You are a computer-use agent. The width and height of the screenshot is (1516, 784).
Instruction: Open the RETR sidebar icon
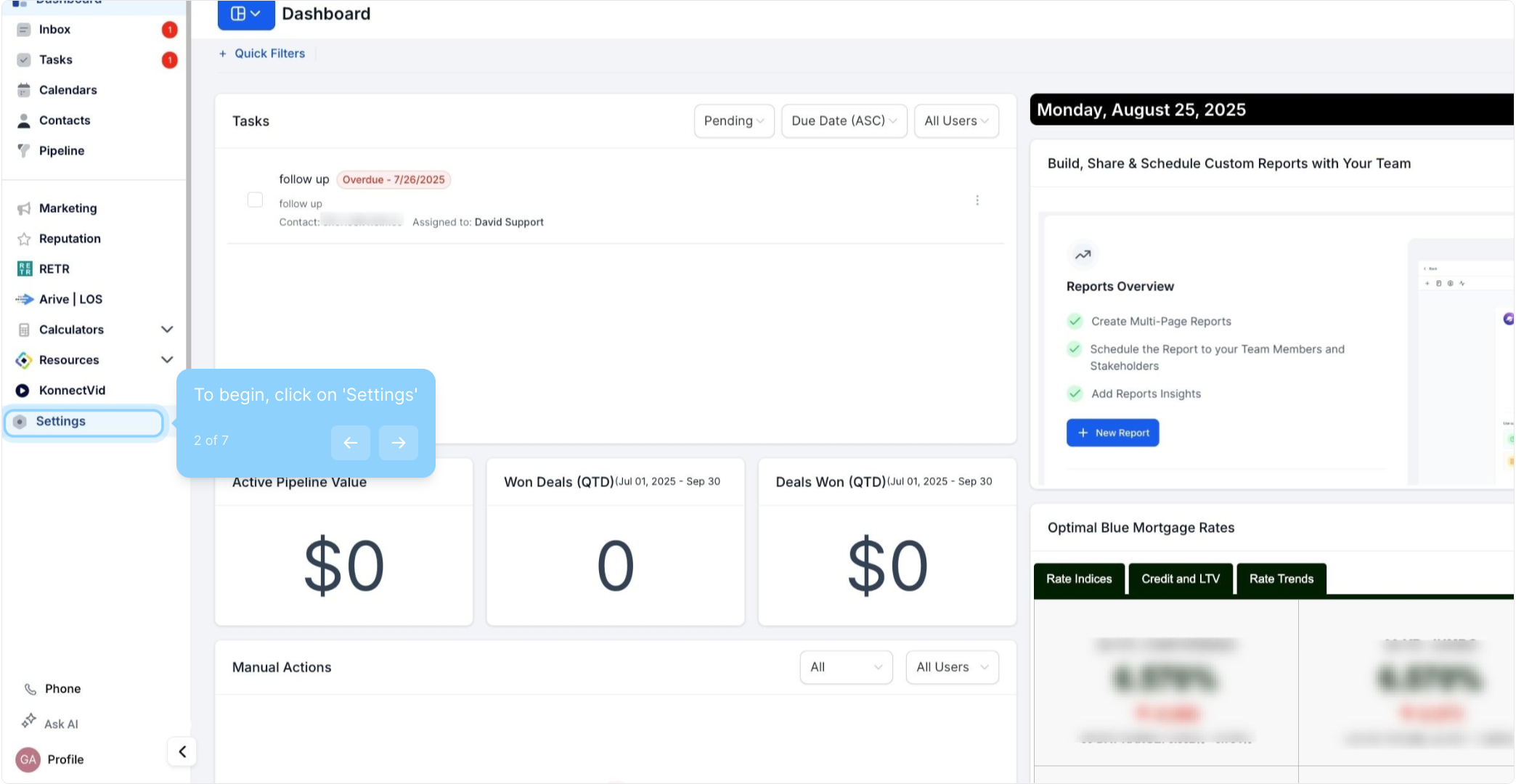(24, 269)
